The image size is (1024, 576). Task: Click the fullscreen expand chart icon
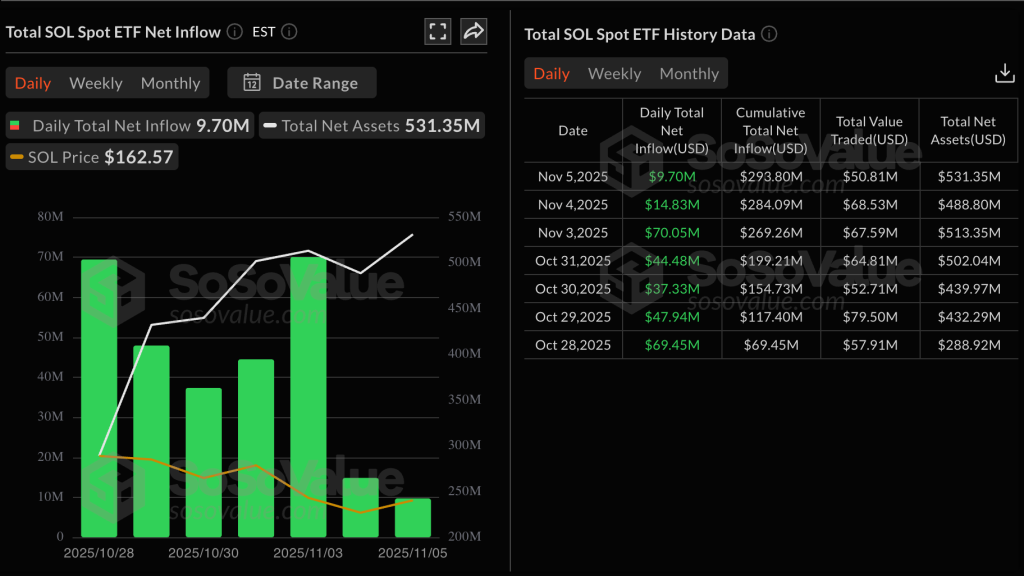[x=437, y=31]
